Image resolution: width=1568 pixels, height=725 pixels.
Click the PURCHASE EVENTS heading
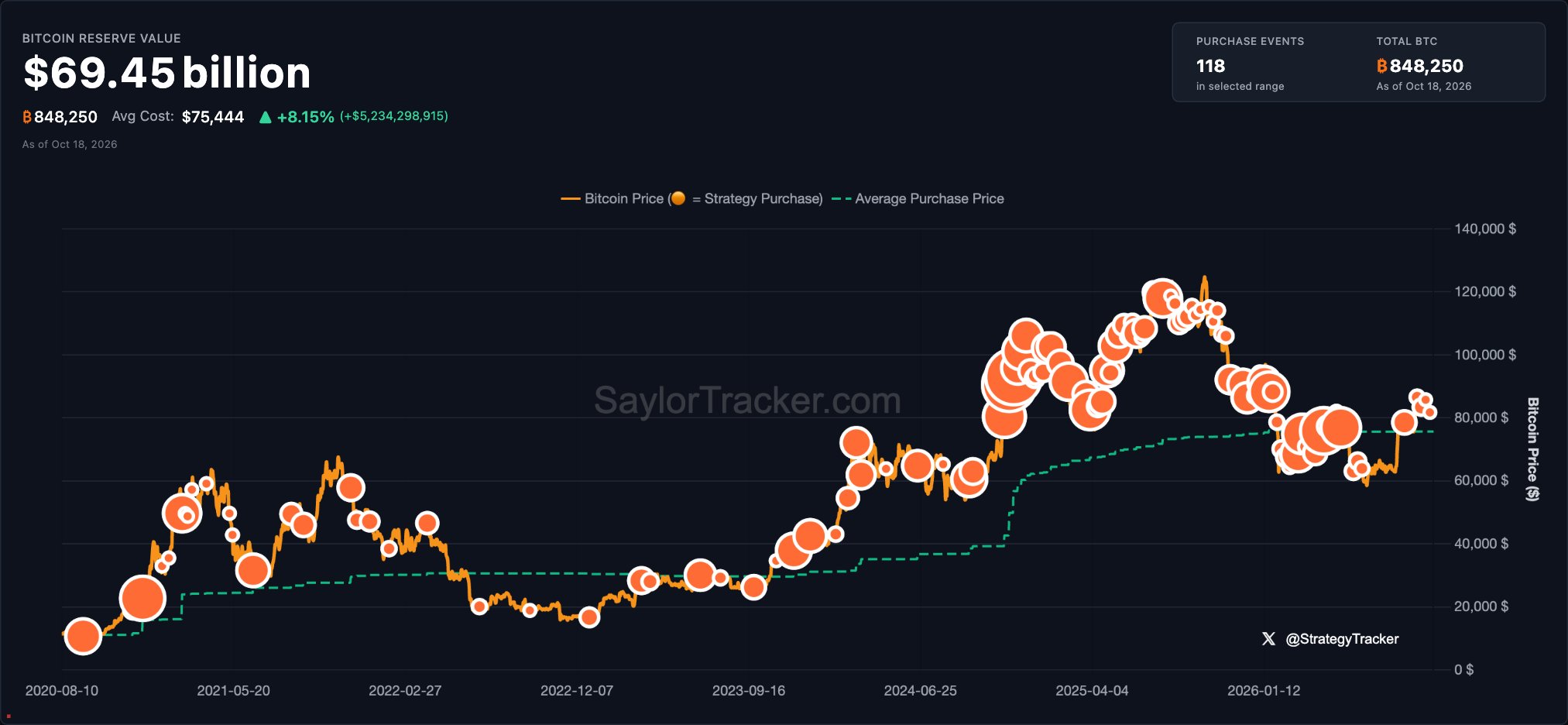(x=1251, y=41)
